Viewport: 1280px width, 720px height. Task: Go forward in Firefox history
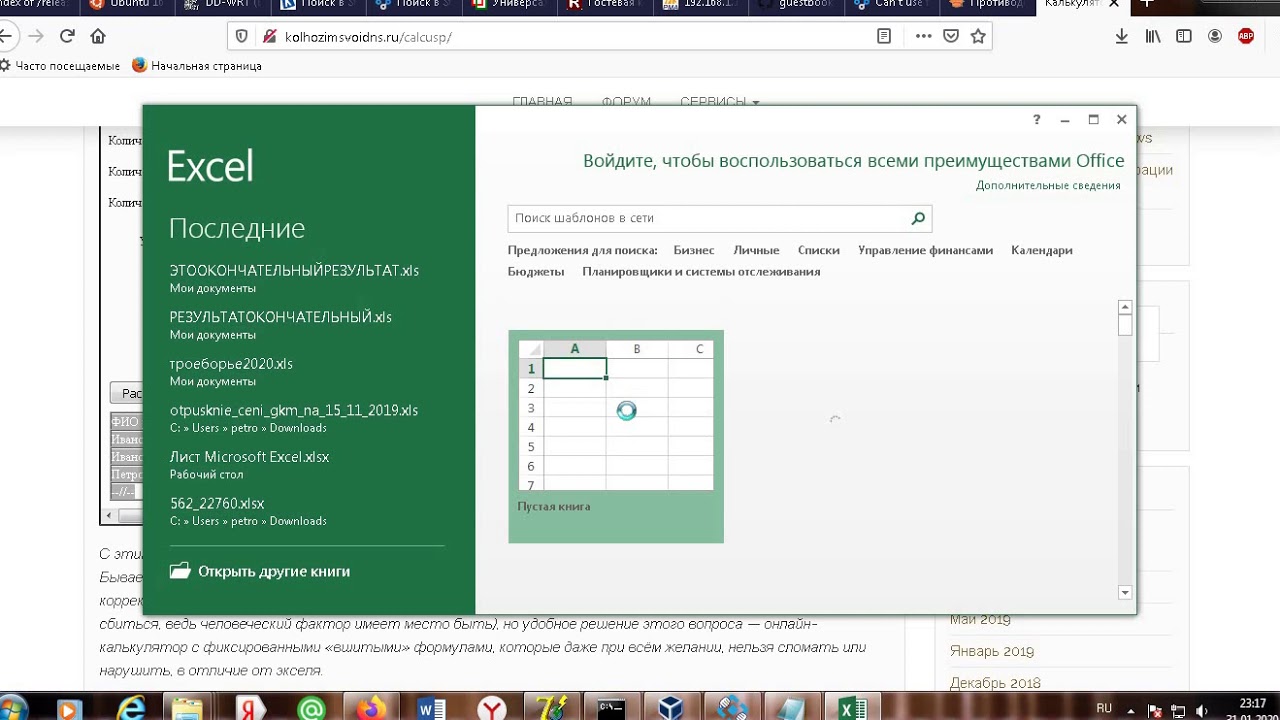36,36
